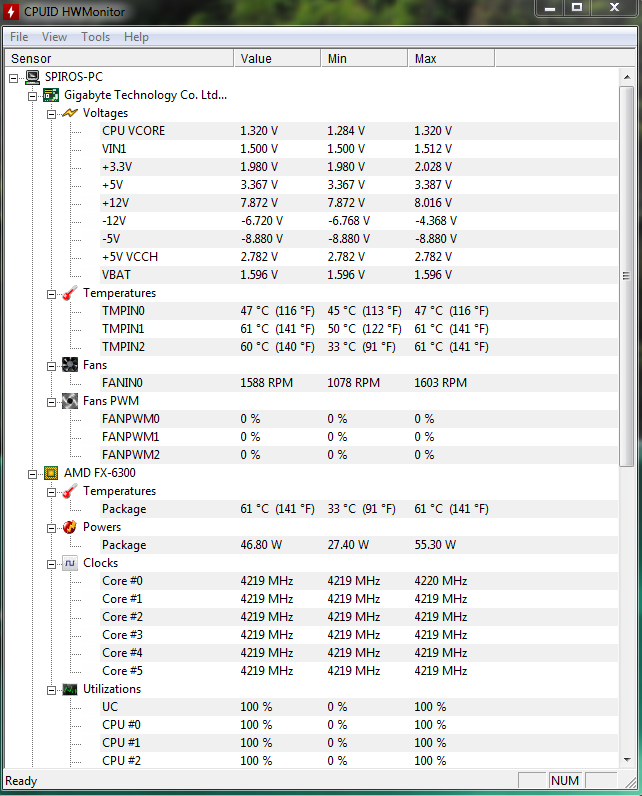The height and width of the screenshot is (796, 642).
Task: Click the vertical scrollbar thumb
Action: [627, 276]
